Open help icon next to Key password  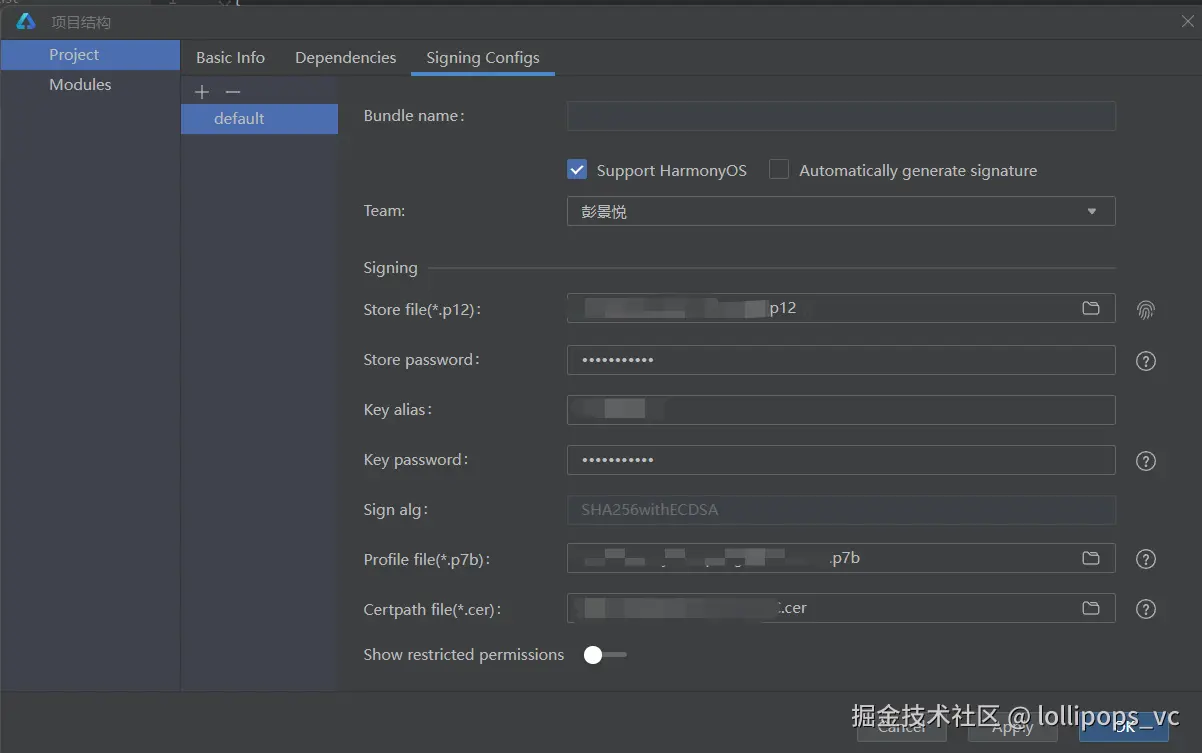[x=1146, y=461]
